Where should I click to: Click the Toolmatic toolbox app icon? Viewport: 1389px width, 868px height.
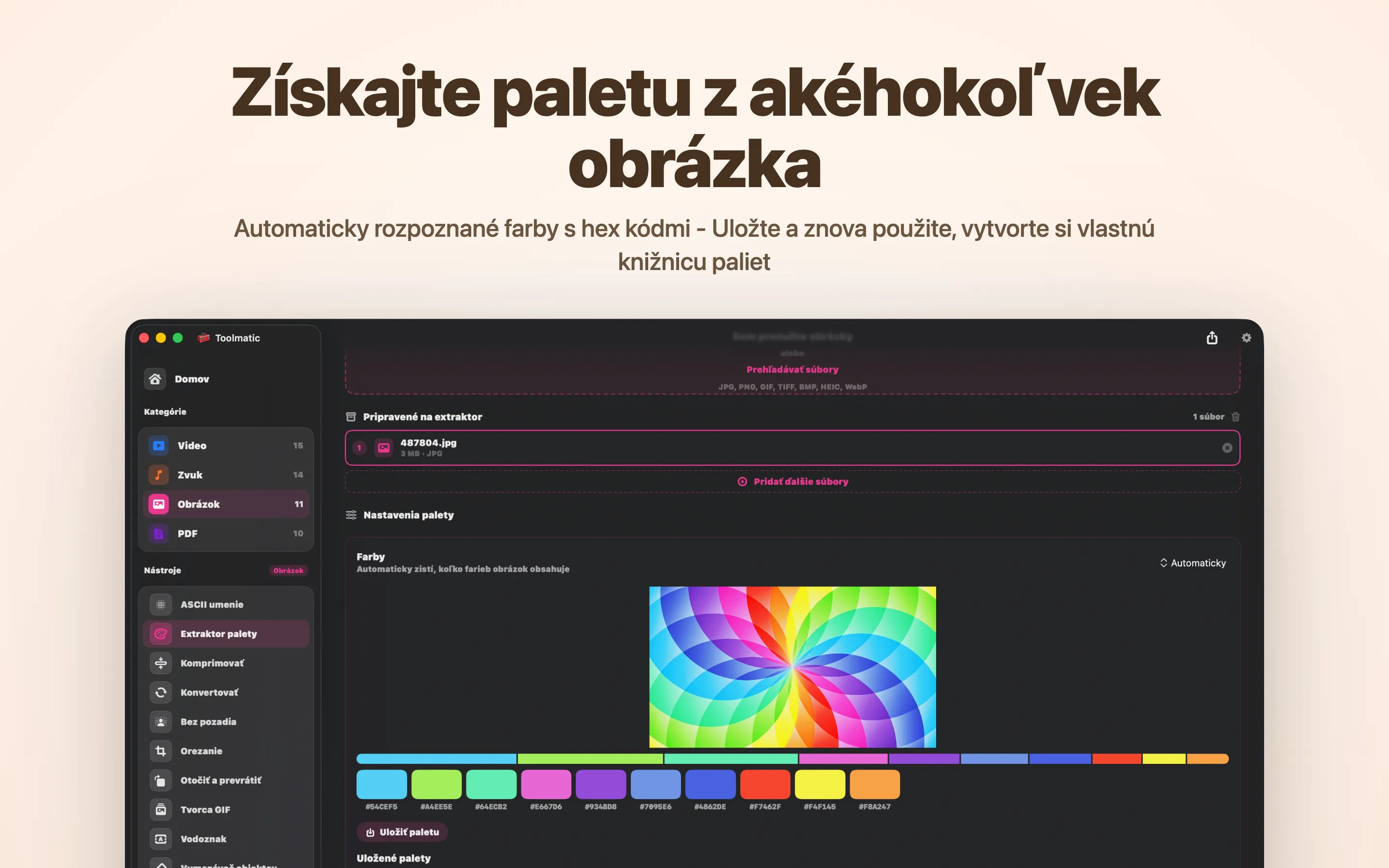[203, 338]
